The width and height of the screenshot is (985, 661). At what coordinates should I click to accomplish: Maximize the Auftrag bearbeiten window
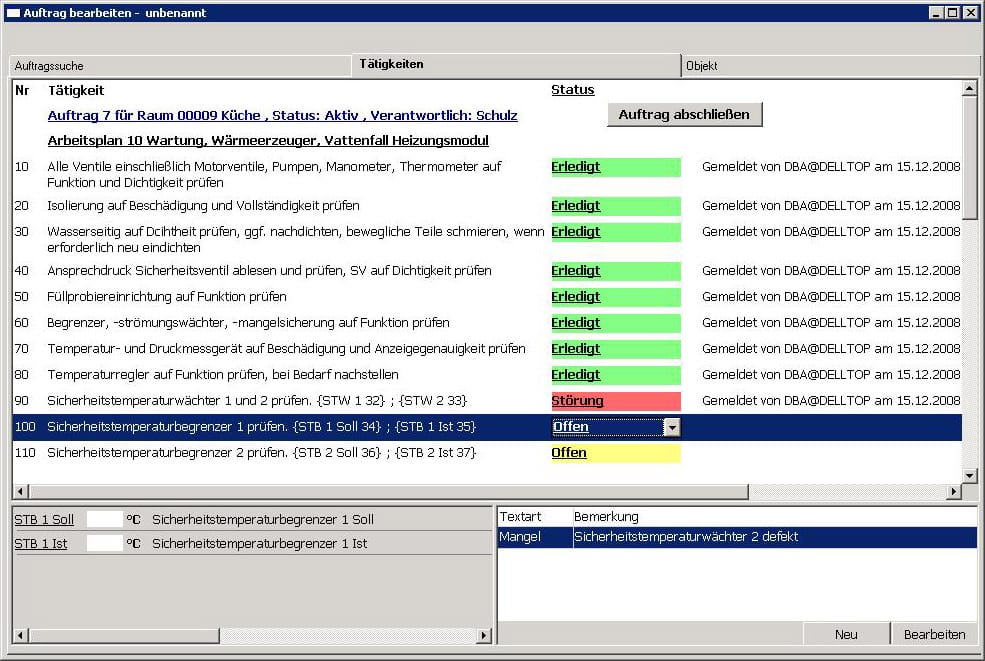coord(953,13)
